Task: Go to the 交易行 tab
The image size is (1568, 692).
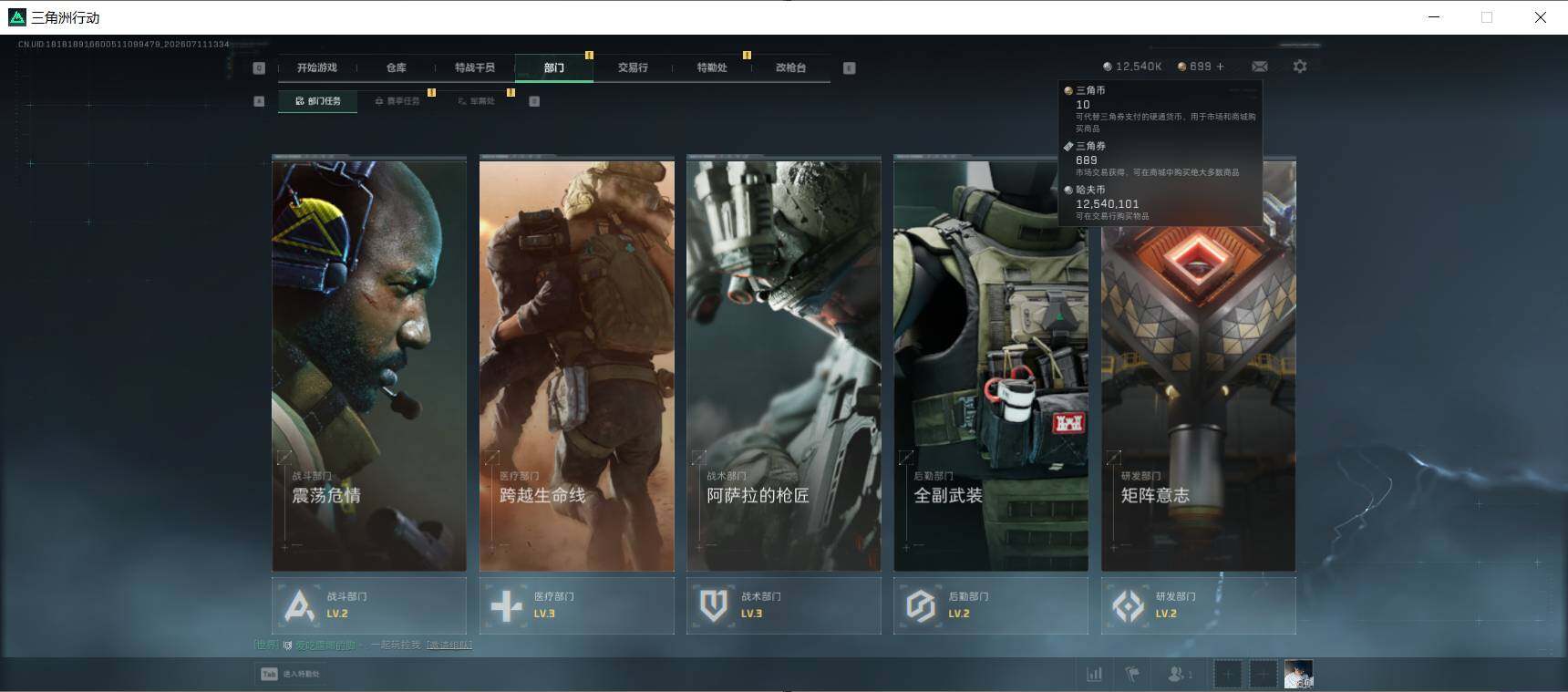Action: pyautogui.click(x=633, y=67)
